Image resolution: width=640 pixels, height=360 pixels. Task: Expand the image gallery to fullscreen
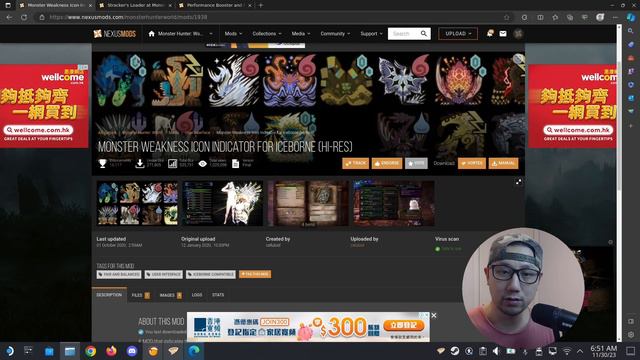[x=518, y=182]
